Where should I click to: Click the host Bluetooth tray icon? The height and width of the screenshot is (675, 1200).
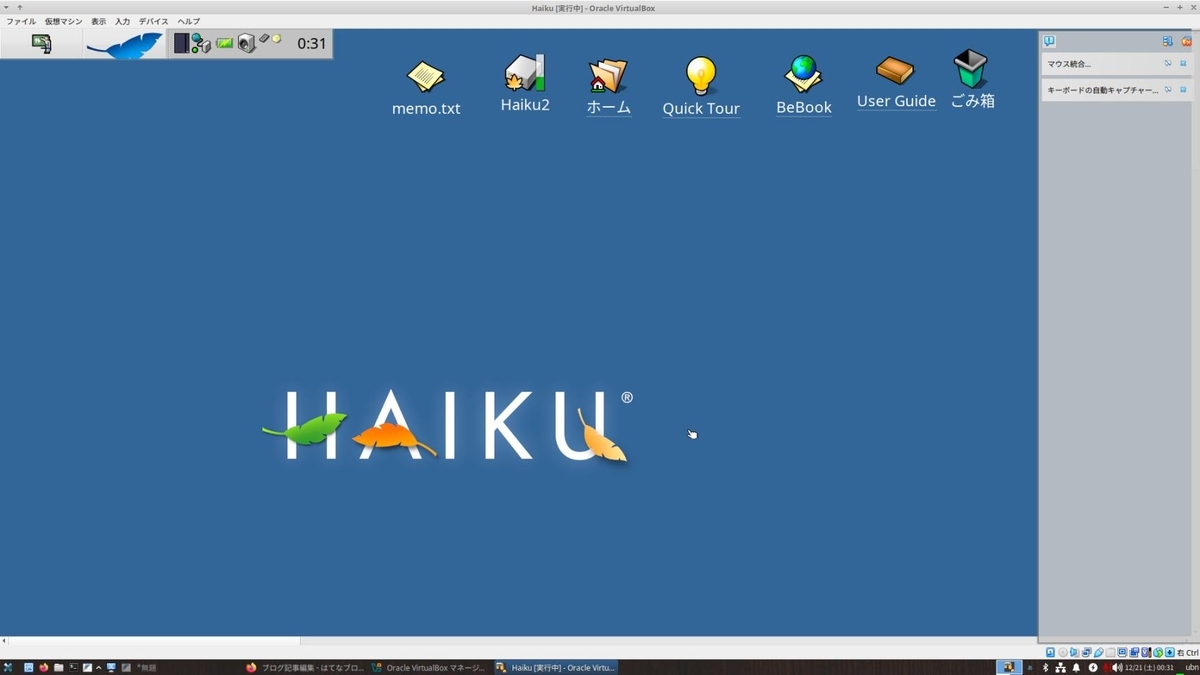(1045, 667)
